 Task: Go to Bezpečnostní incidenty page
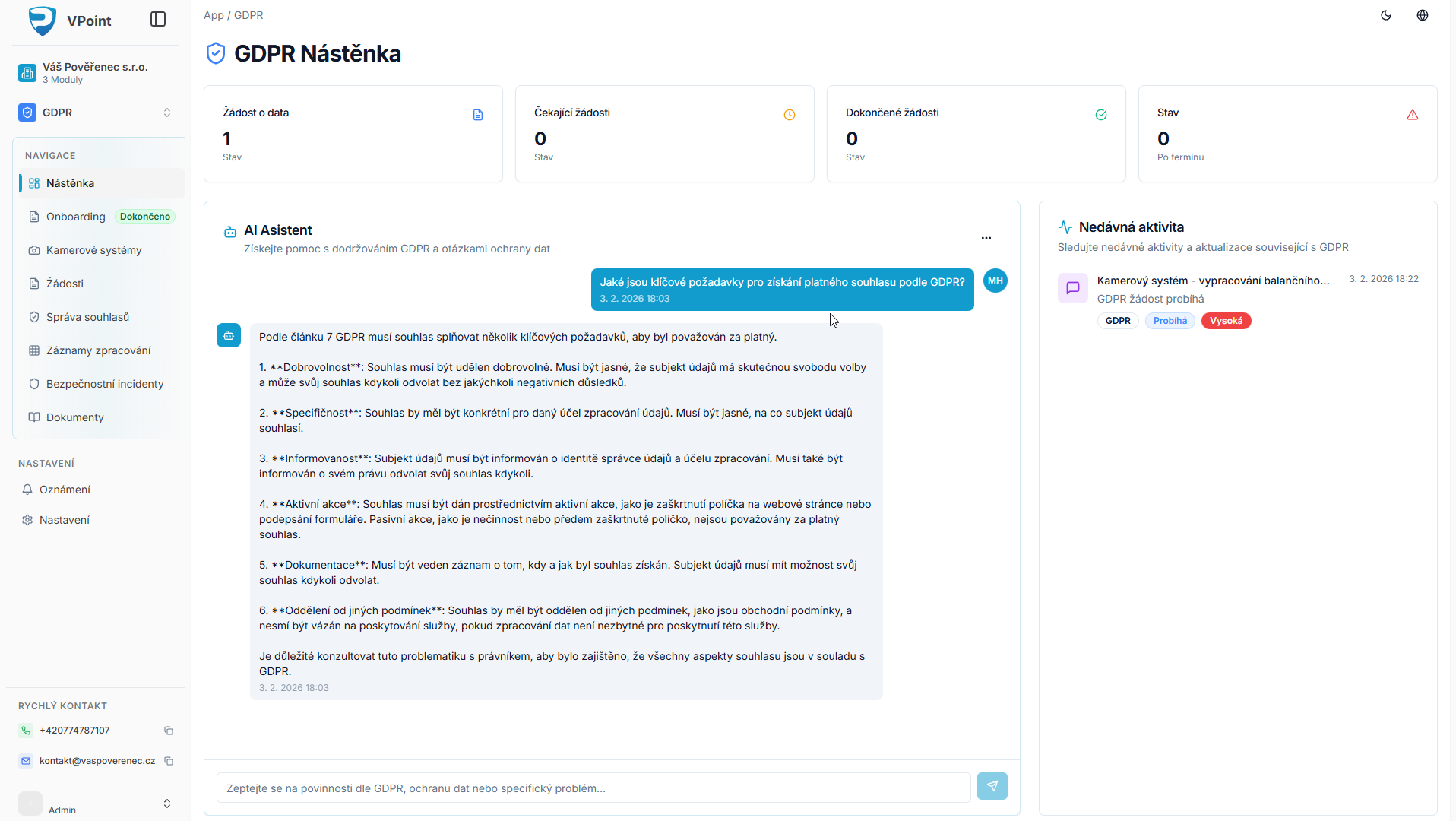[x=104, y=384]
